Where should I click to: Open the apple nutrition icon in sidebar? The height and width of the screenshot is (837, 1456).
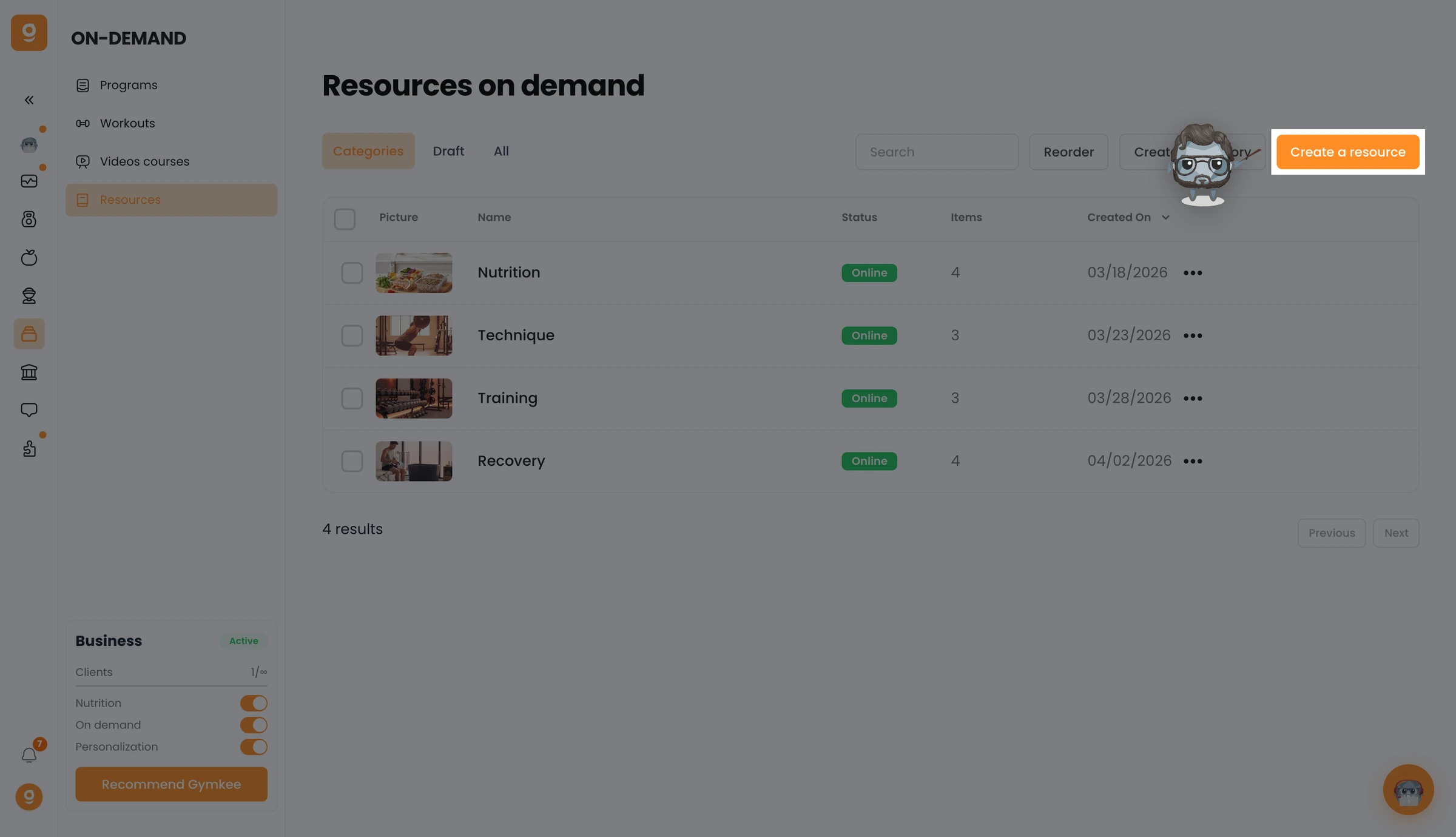point(29,257)
